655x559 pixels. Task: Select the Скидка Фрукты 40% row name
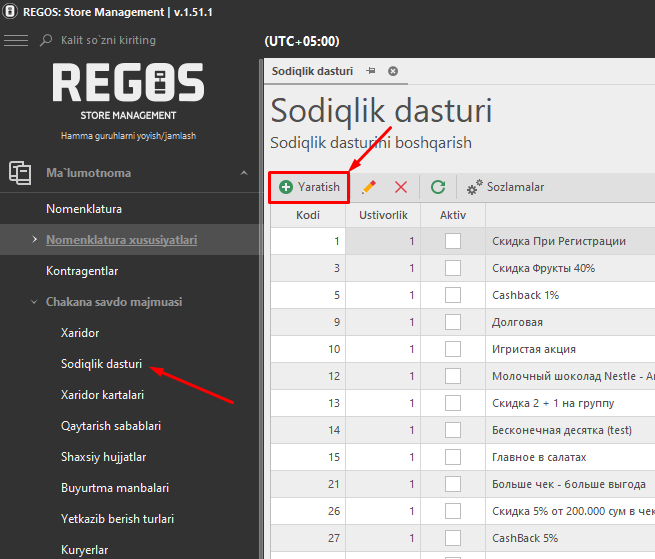543,268
